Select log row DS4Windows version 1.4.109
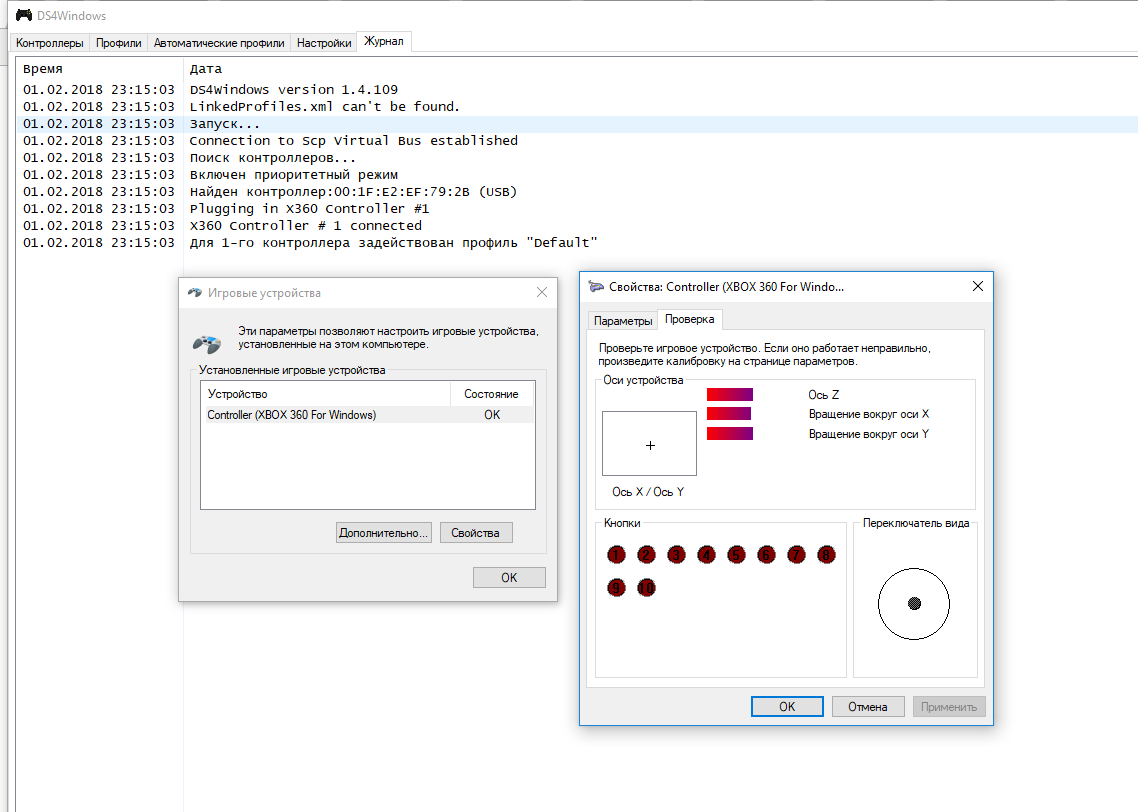The width and height of the screenshot is (1138, 812). (x=577, y=90)
